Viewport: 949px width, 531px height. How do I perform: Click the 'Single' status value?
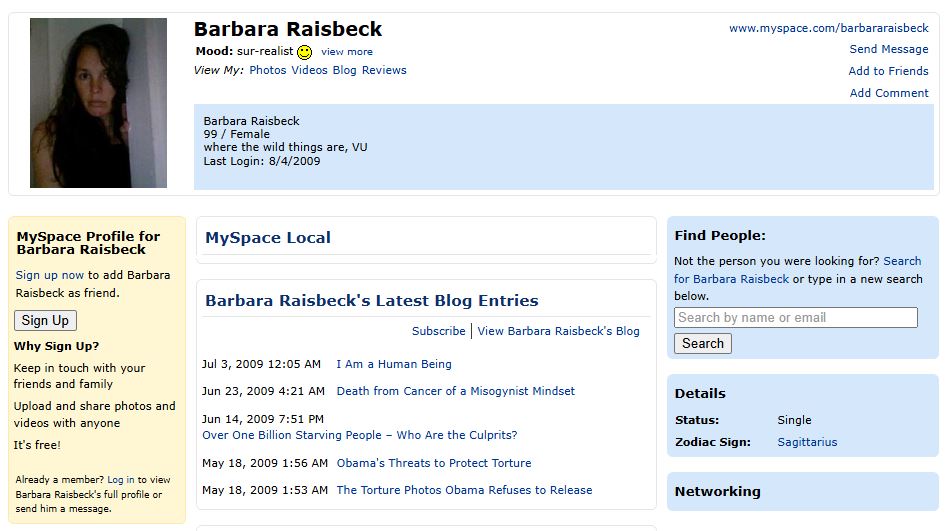click(794, 420)
